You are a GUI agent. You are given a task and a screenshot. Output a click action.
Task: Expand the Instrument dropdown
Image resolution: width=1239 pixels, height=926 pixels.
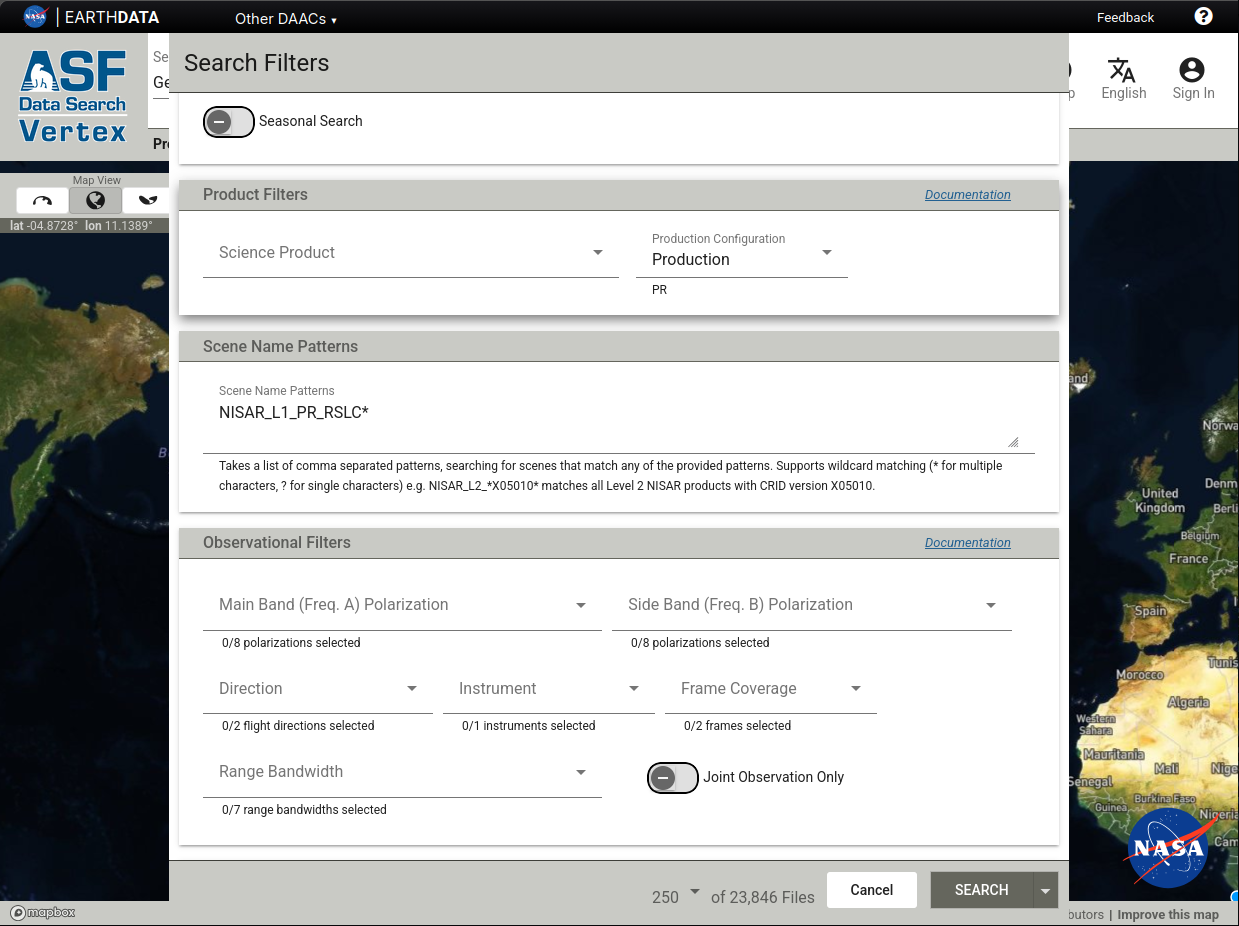(x=549, y=689)
